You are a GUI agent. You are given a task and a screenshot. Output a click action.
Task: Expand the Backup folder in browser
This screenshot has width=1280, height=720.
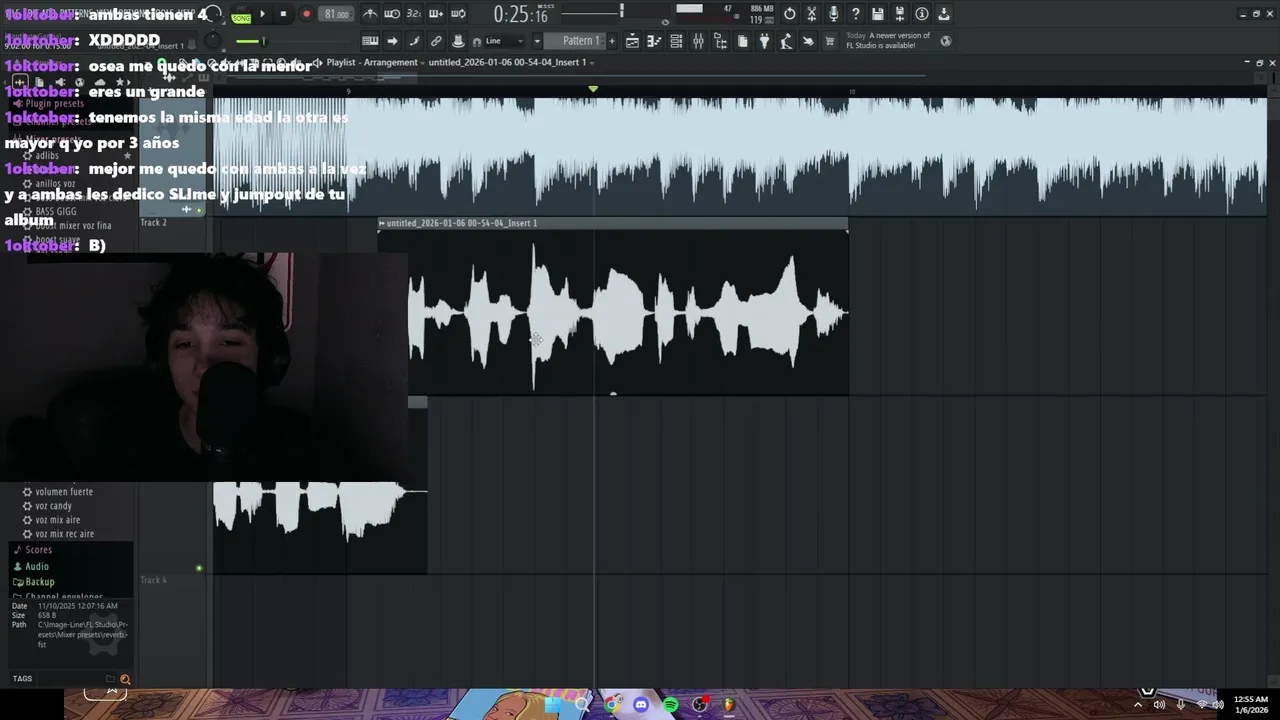click(40, 582)
